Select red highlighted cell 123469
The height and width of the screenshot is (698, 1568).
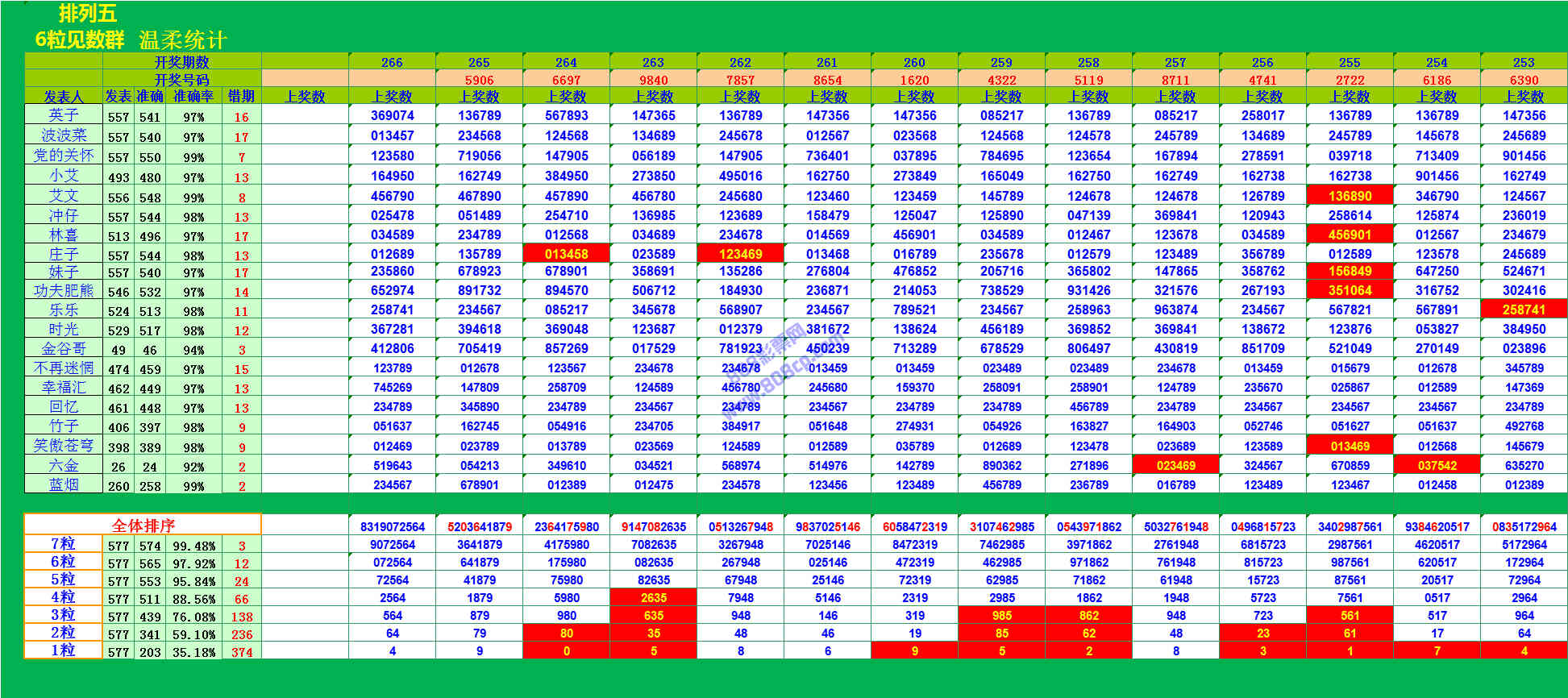tap(740, 254)
